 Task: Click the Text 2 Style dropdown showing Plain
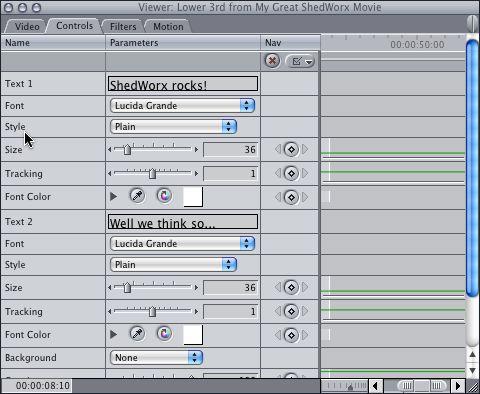[173, 265]
